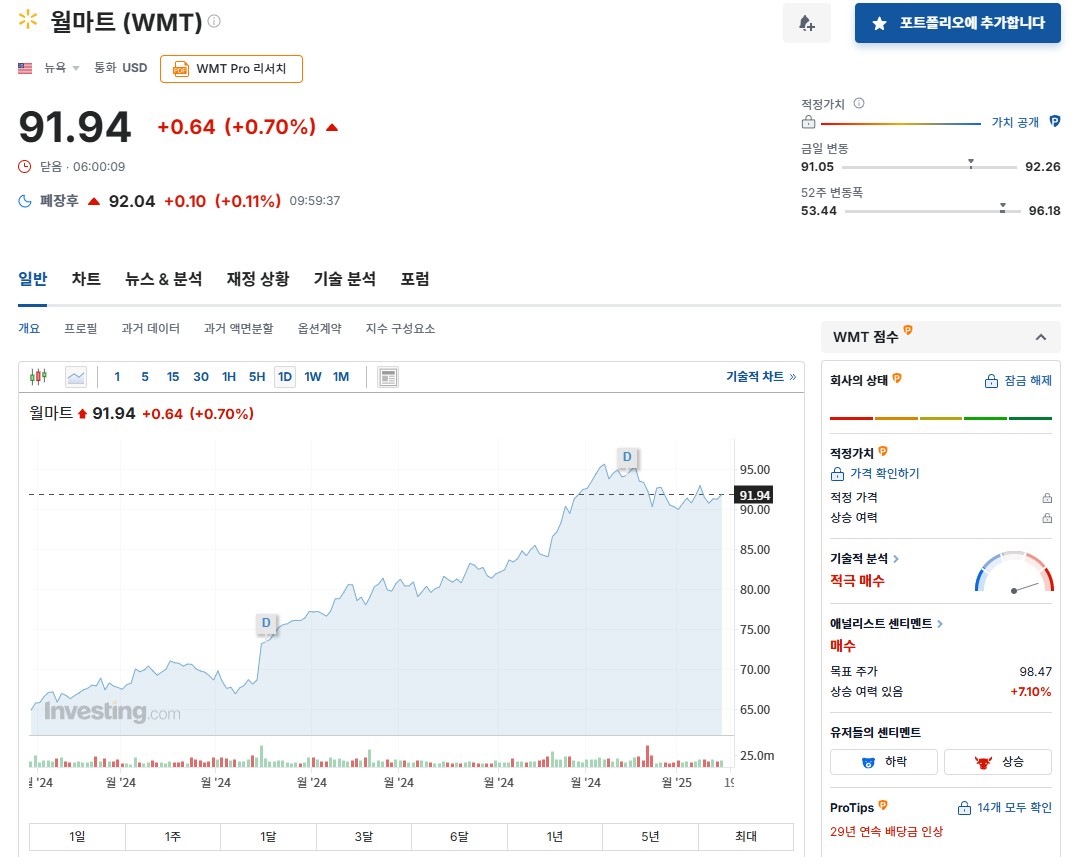This screenshot has width=1086, height=857.
Task: Vote 상승 in the user sentiment section
Action: (998, 762)
